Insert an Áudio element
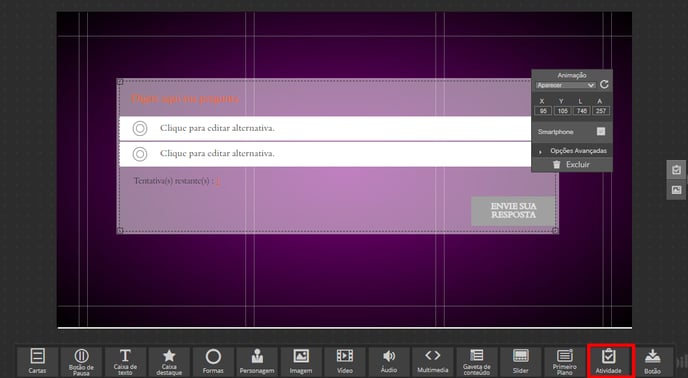 [389, 361]
